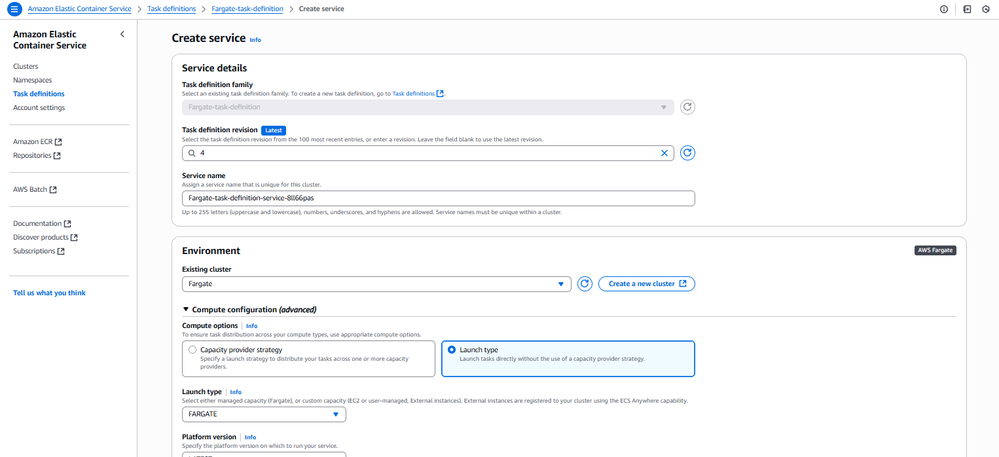Image resolution: width=999 pixels, height=457 pixels.
Task: Open the Launch type FARGATE dropdown
Action: 264,414
